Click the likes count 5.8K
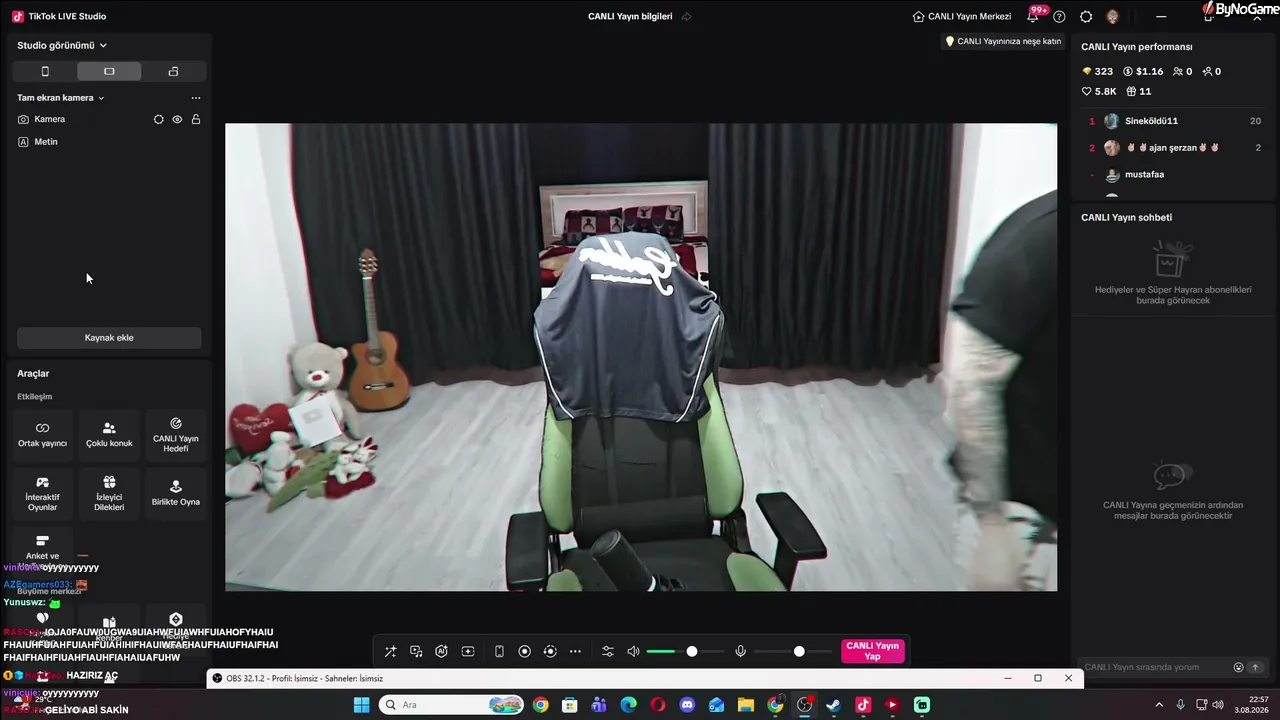 pos(1099,91)
